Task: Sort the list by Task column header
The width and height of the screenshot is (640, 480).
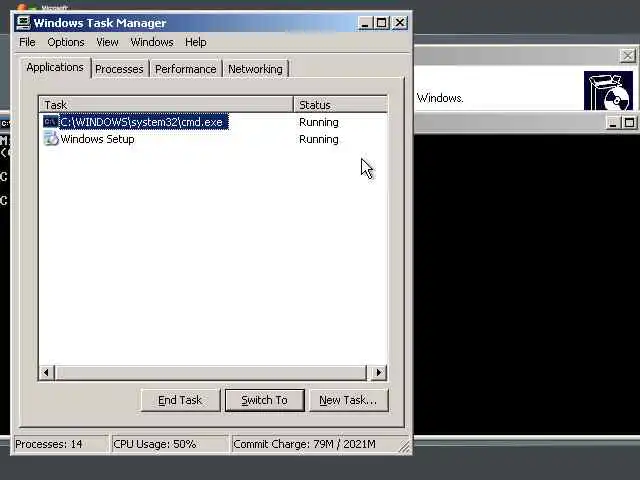Action: [166, 104]
